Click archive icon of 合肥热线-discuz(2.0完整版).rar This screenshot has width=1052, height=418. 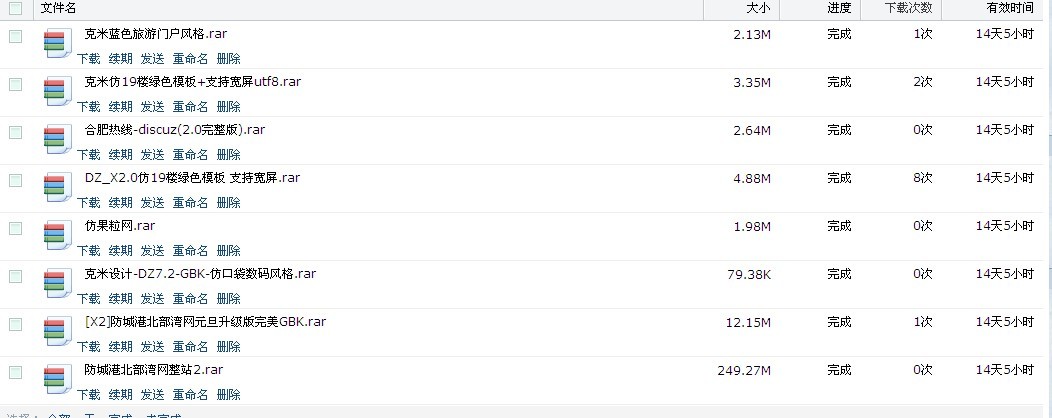point(56,140)
